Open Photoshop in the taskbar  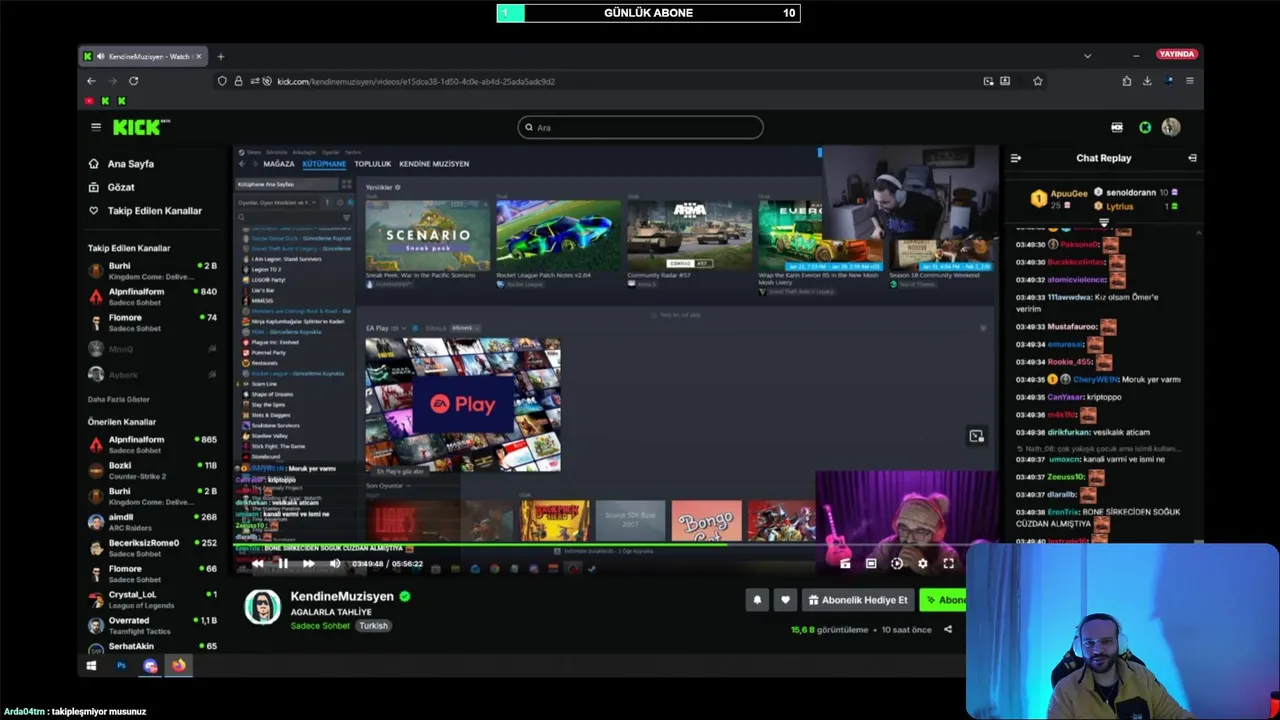(121, 665)
